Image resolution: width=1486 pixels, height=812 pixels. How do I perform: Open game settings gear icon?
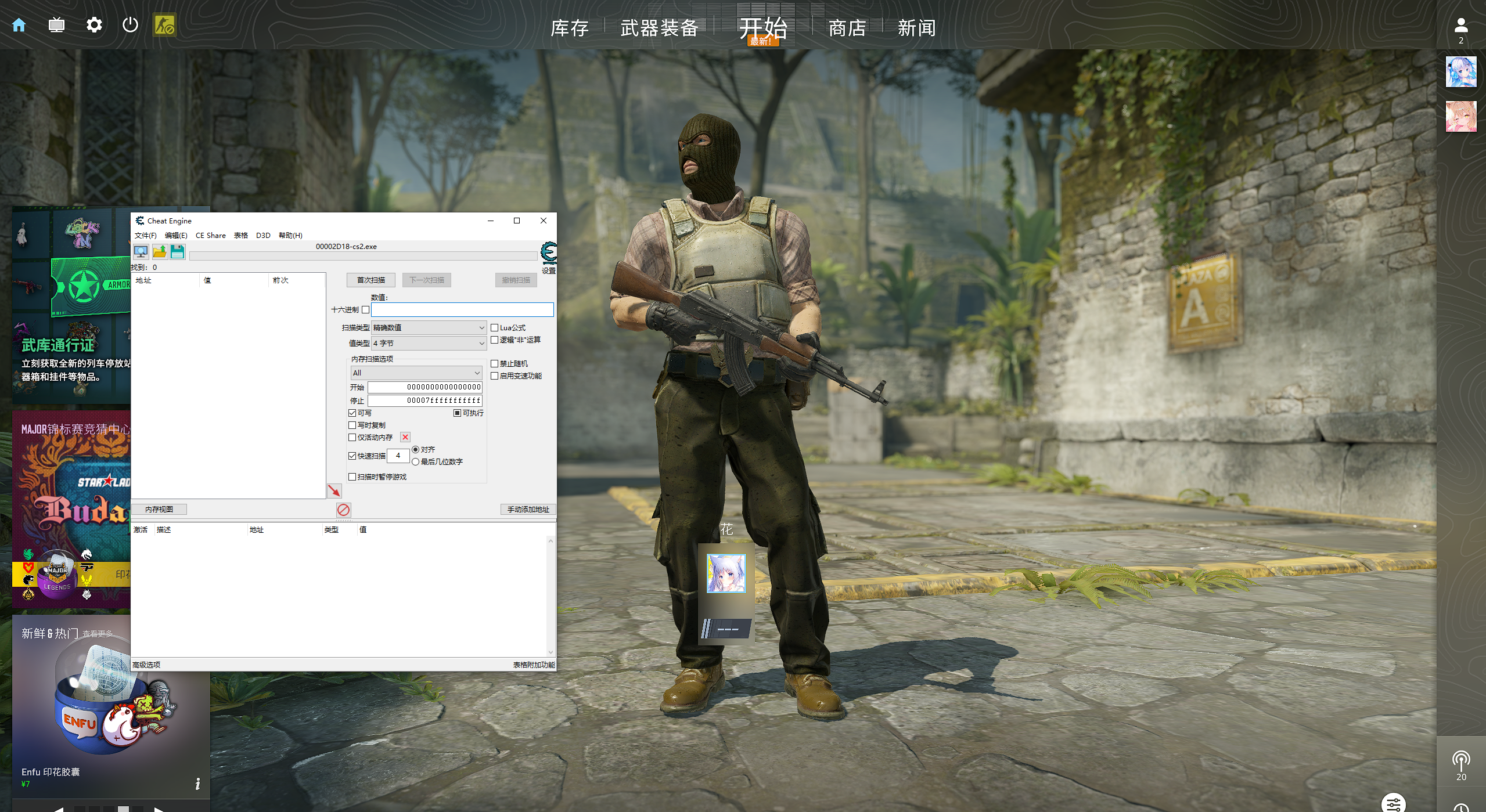(93, 25)
